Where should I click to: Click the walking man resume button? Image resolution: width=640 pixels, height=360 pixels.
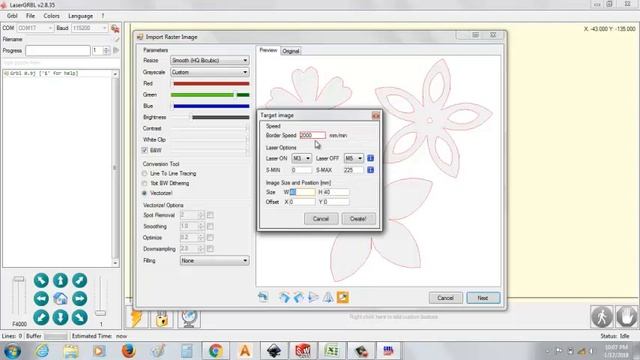[602, 317]
